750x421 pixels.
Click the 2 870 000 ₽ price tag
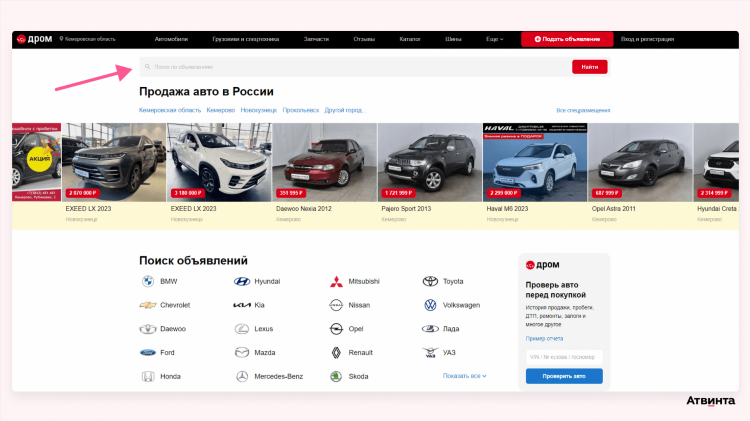click(x=83, y=193)
